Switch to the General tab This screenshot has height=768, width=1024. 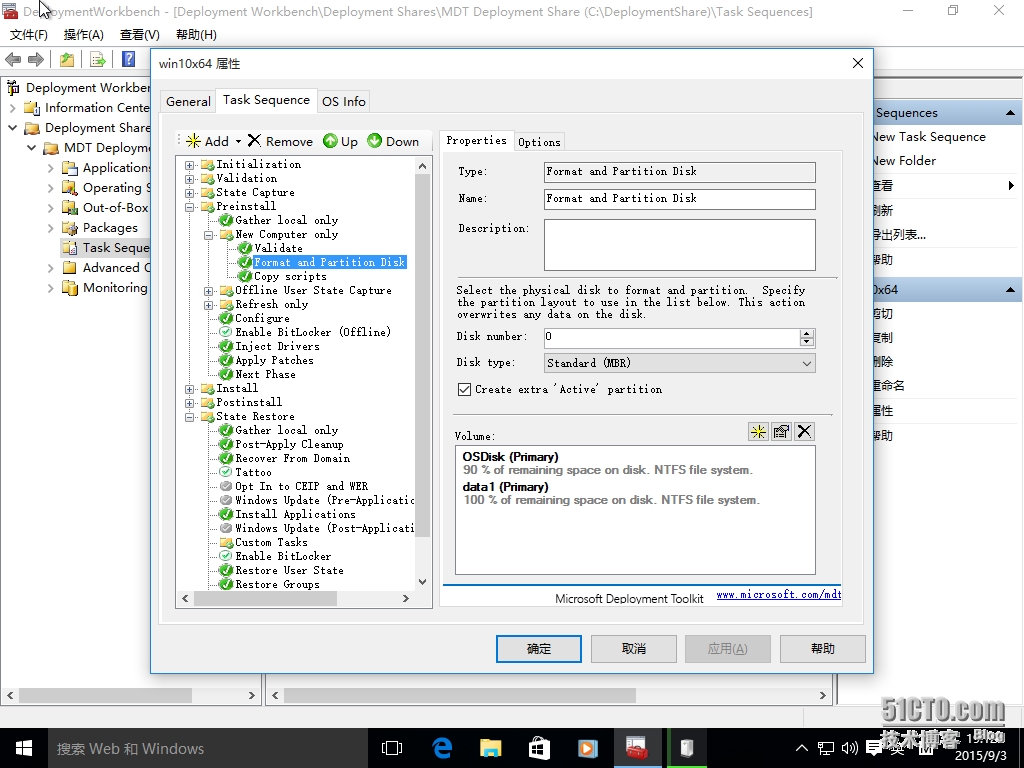pos(188,101)
